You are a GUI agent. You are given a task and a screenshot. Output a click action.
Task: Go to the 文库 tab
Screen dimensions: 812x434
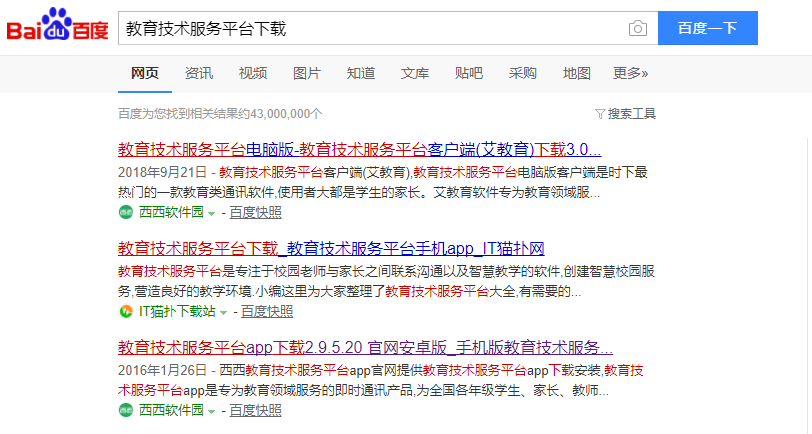click(415, 73)
